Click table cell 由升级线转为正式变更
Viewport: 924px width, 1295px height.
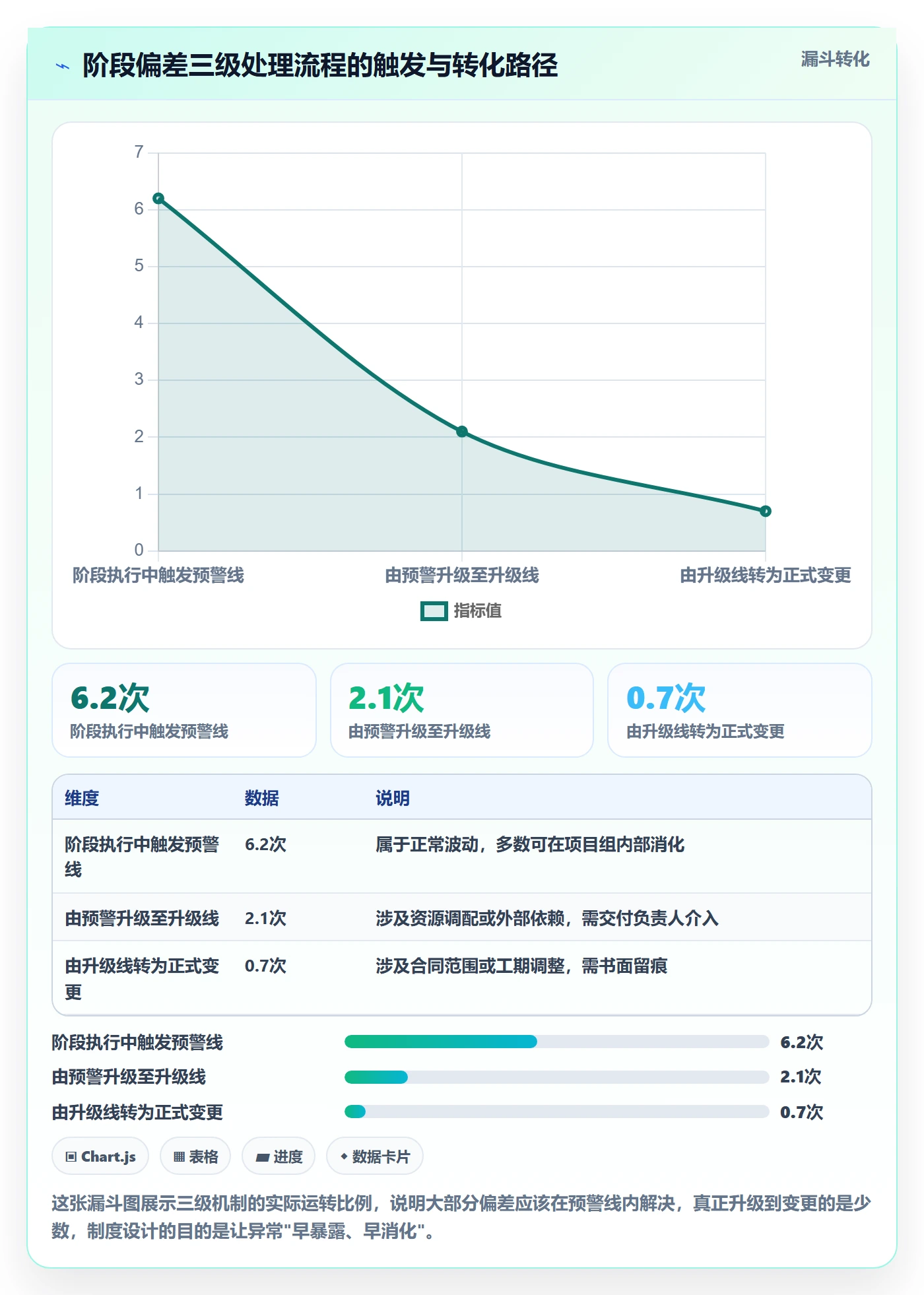[143, 979]
